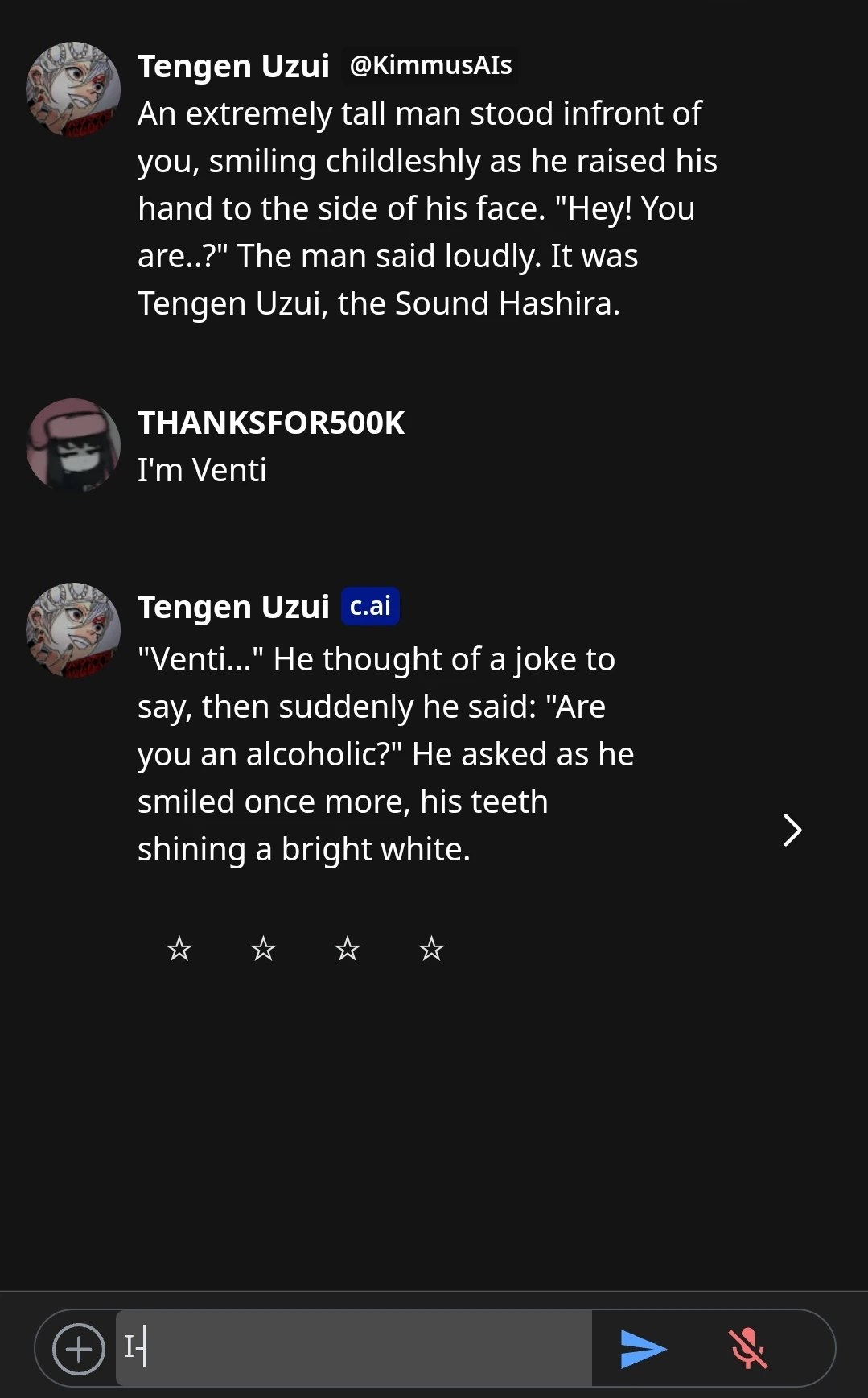Open the @KimmusAIs creator handle
The image size is (868, 1398).
click(x=431, y=66)
